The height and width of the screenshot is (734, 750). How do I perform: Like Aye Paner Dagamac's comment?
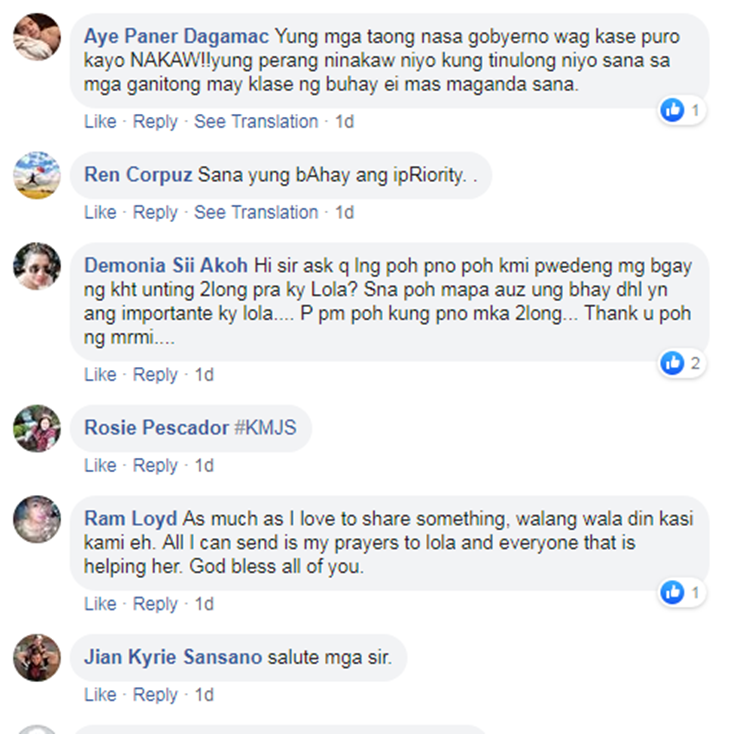pyautogui.click(x=100, y=122)
